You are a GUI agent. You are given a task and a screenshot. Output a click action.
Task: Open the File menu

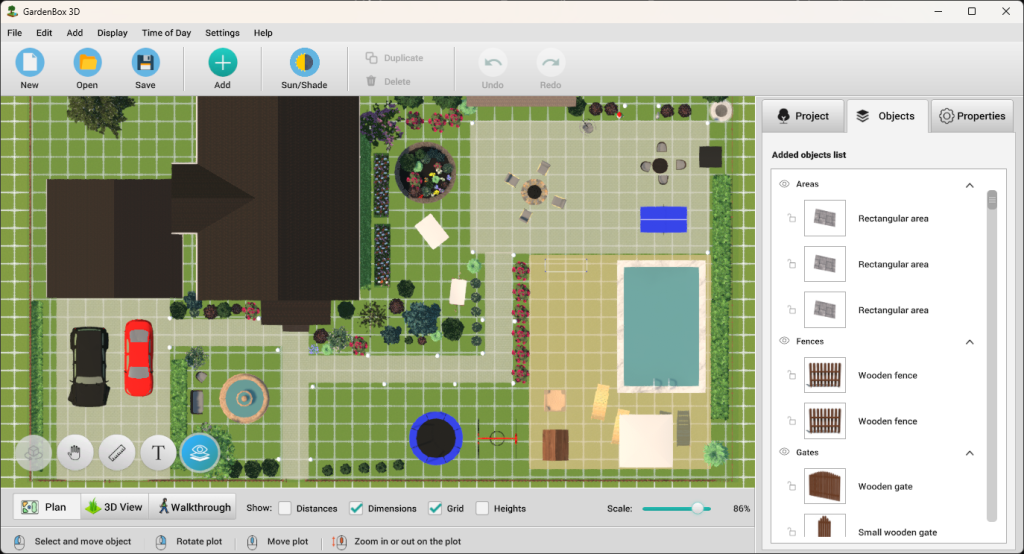click(x=14, y=33)
